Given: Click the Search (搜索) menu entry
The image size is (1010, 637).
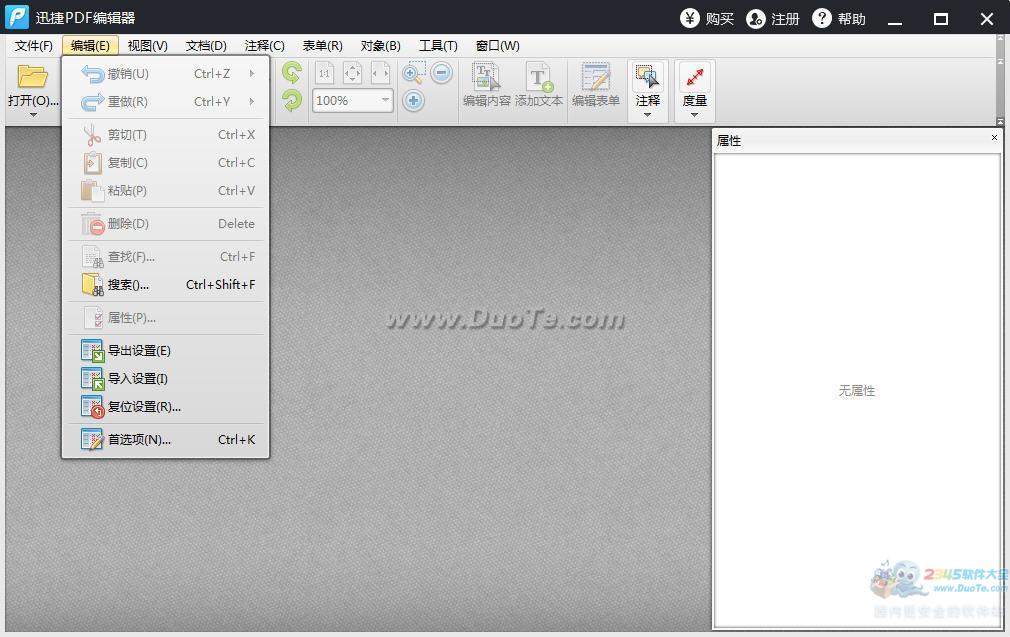Looking at the screenshot, I should [x=128, y=285].
